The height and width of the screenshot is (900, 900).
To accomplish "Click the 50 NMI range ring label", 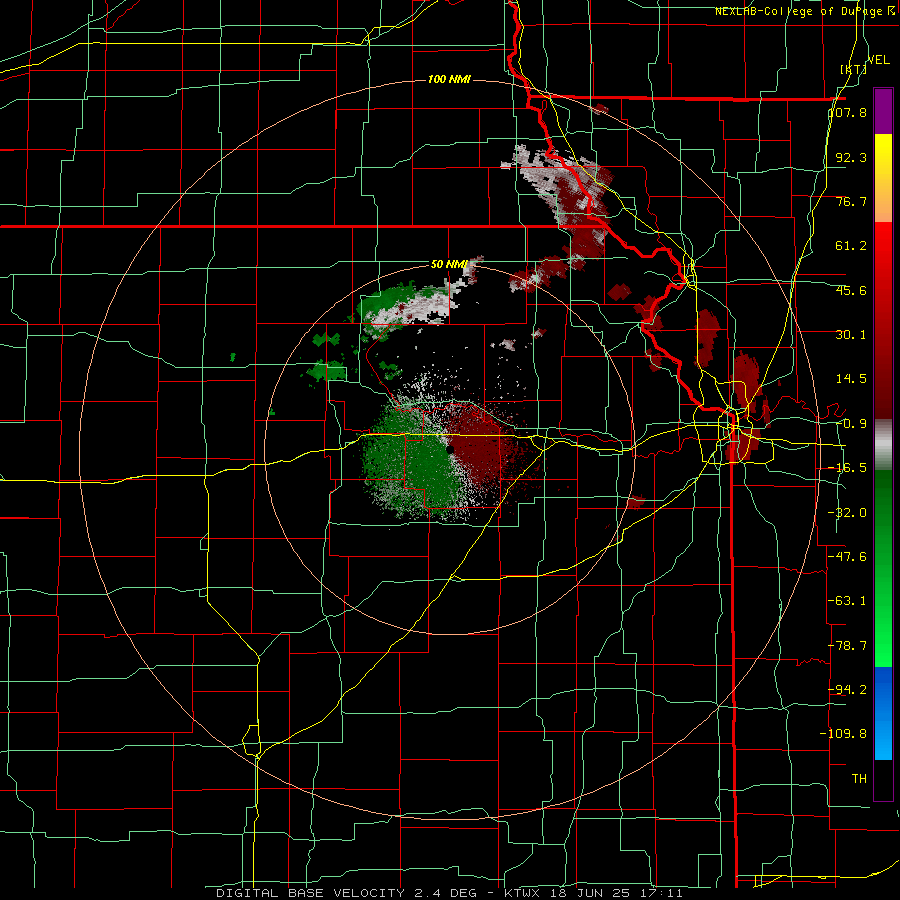I will pyautogui.click(x=449, y=264).
